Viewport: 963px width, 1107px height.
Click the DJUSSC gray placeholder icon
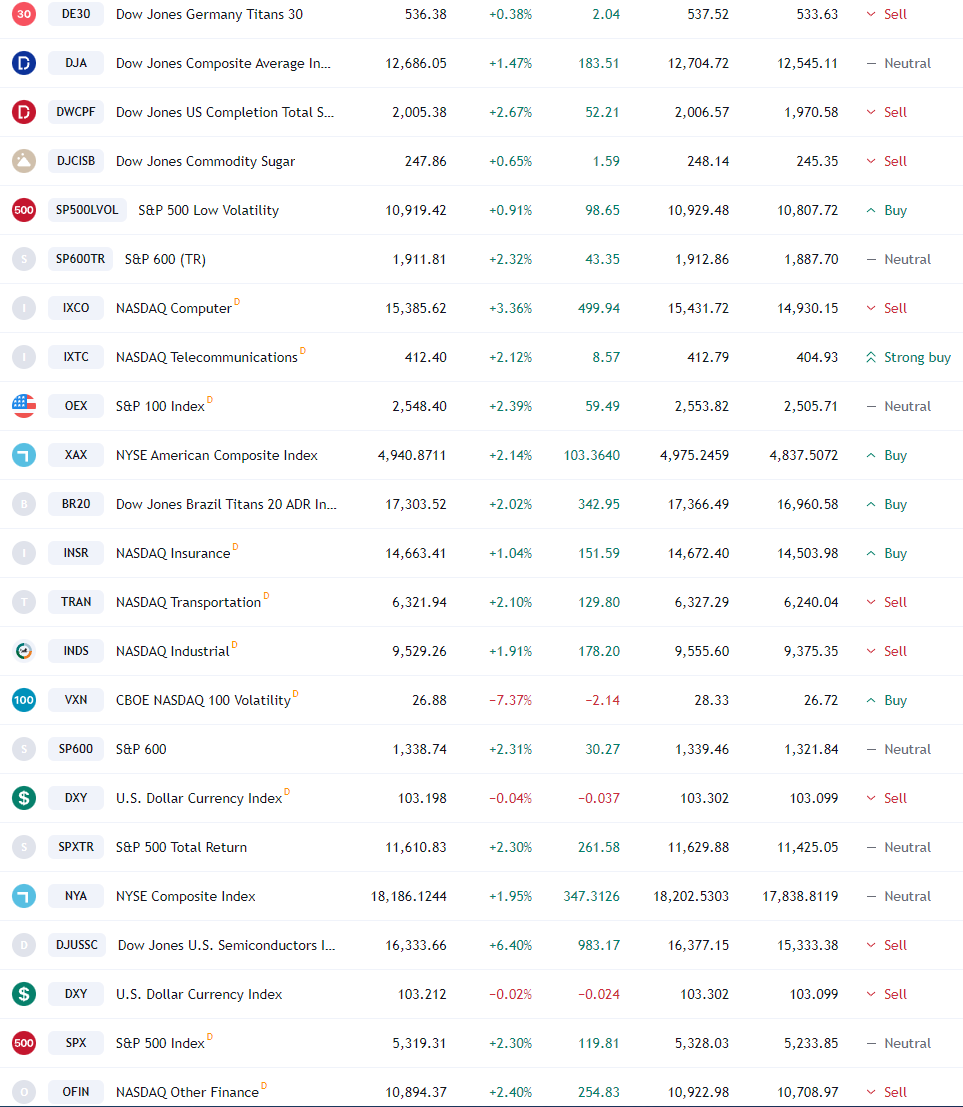click(24, 945)
